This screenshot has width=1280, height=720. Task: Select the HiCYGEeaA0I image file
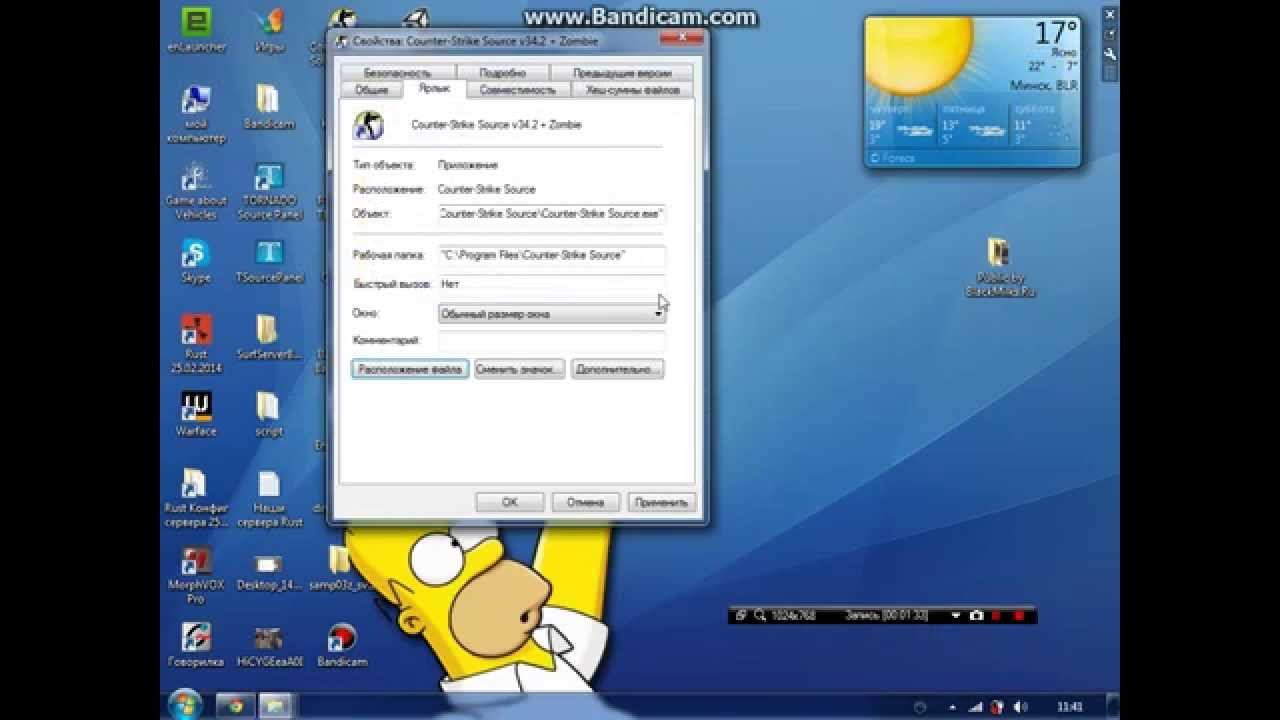click(x=268, y=644)
